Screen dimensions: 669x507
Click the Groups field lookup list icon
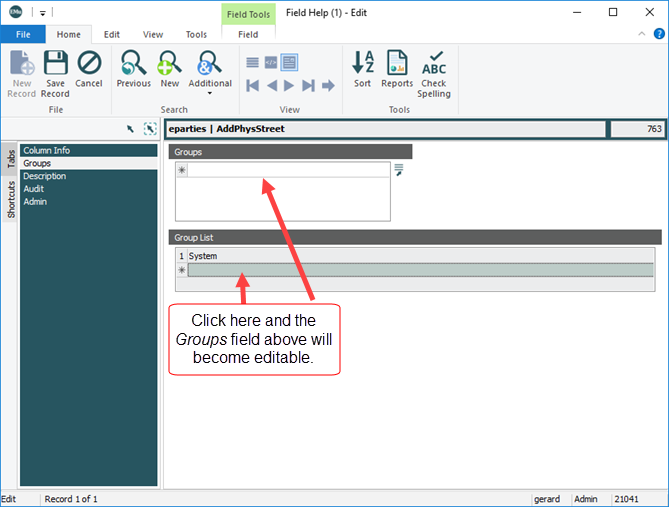point(398,170)
